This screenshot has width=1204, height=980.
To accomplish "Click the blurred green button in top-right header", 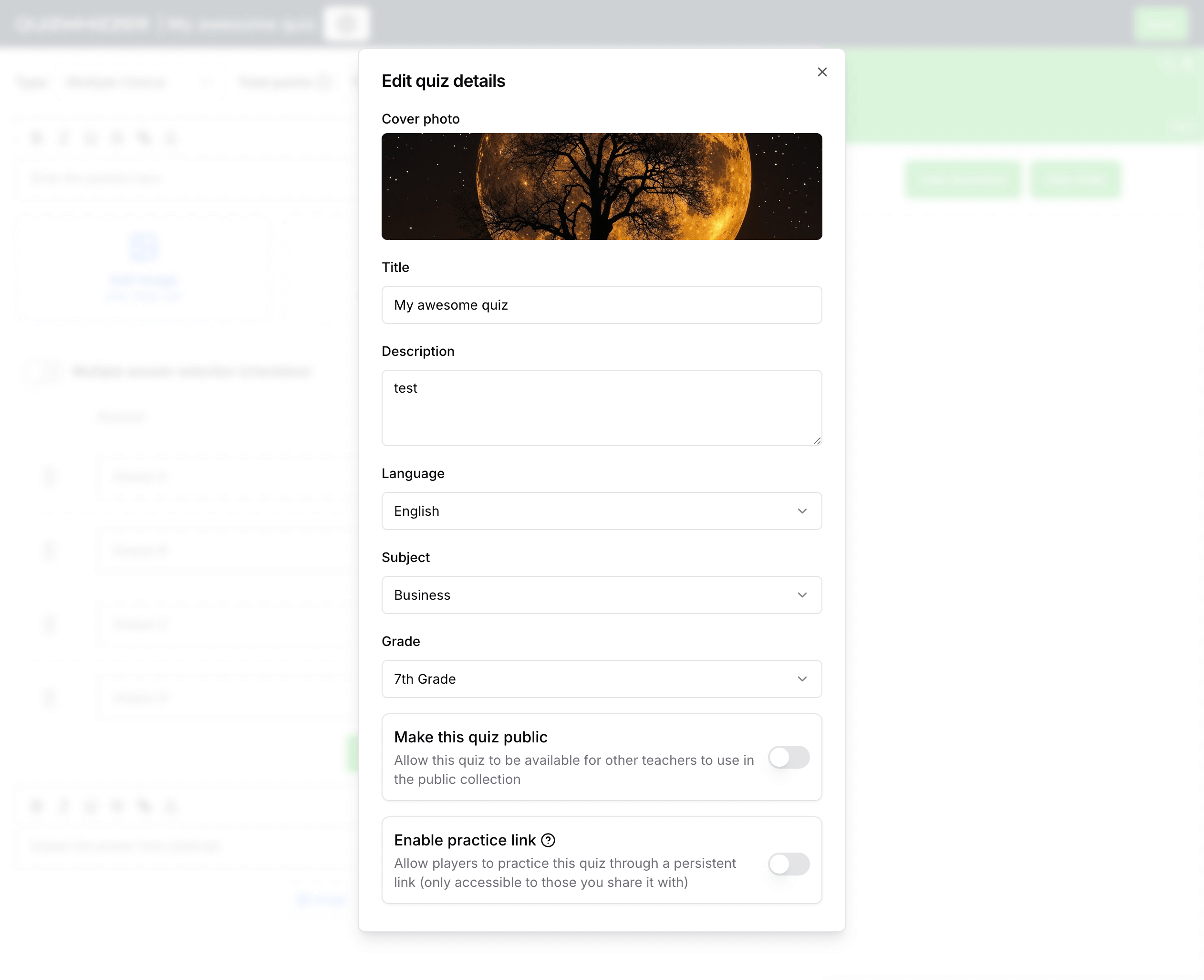I will tap(1161, 24).
